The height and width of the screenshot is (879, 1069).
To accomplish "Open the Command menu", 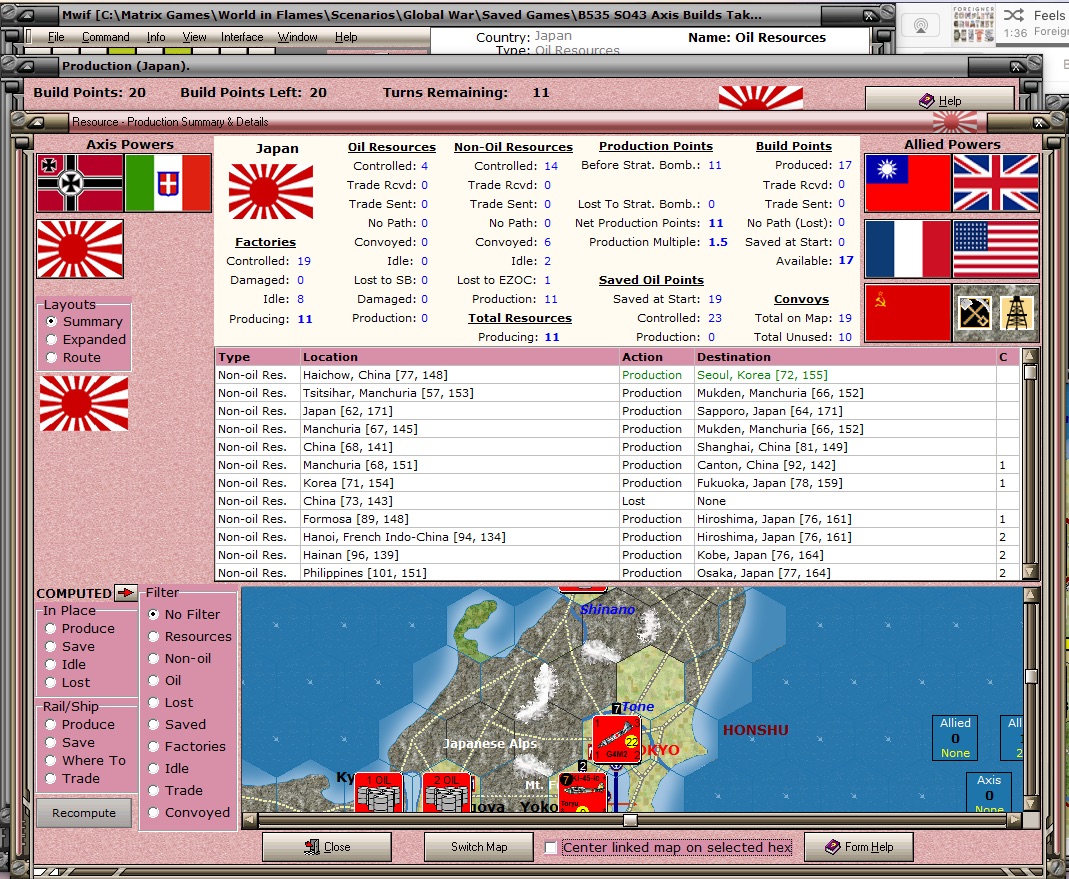I will tap(105, 37).
